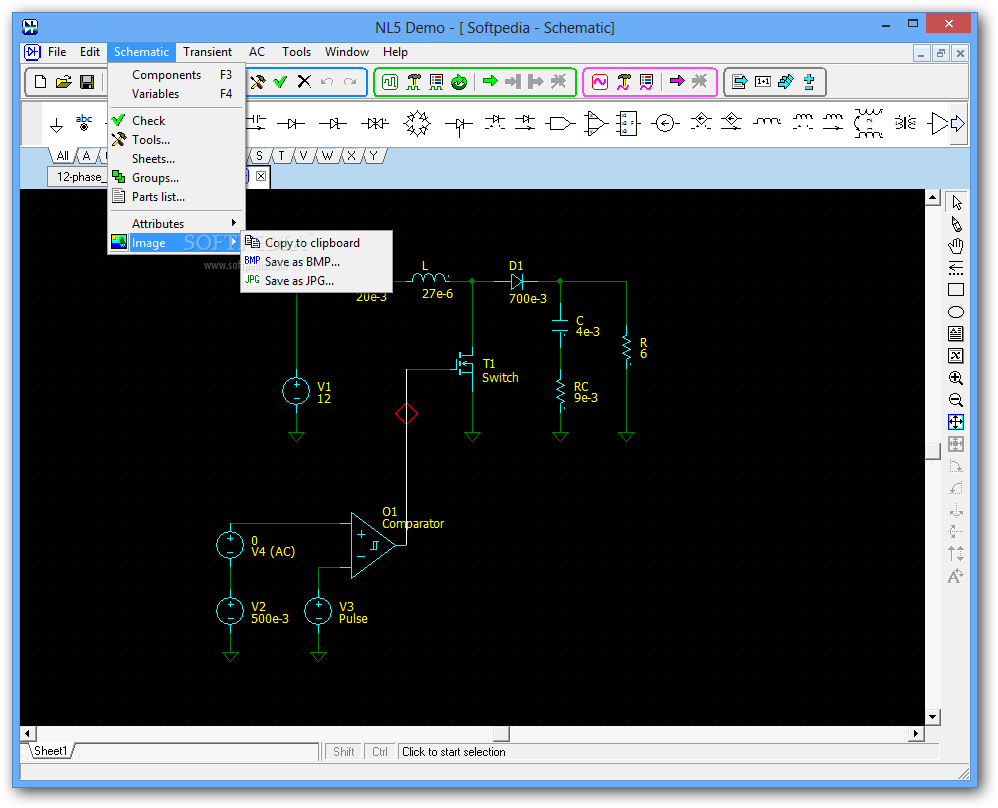Open the Transient menu
Viewport: 998px width, 808px height.
click(207, 52)
